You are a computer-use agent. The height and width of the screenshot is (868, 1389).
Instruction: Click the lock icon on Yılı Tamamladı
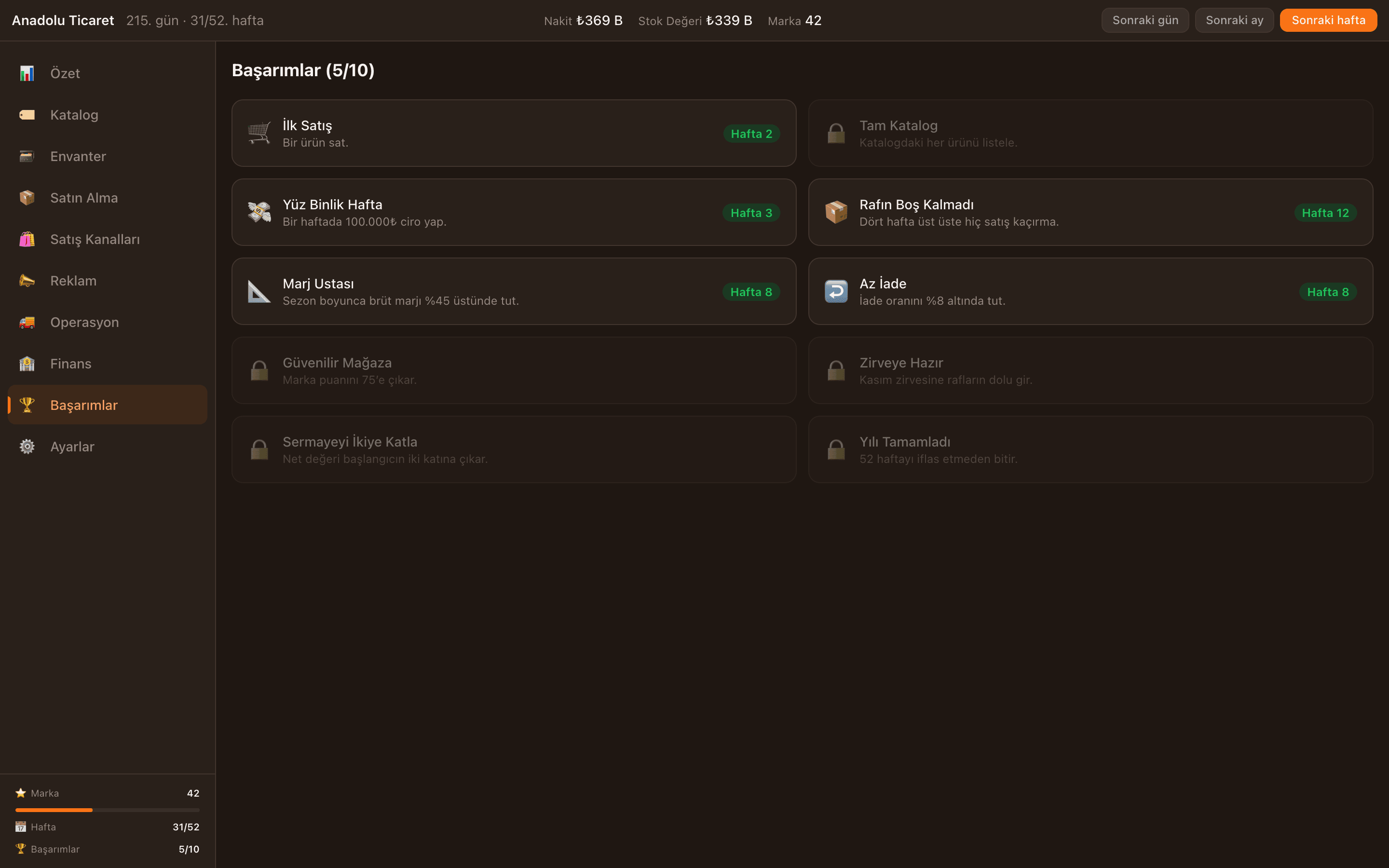click(836, 449)
